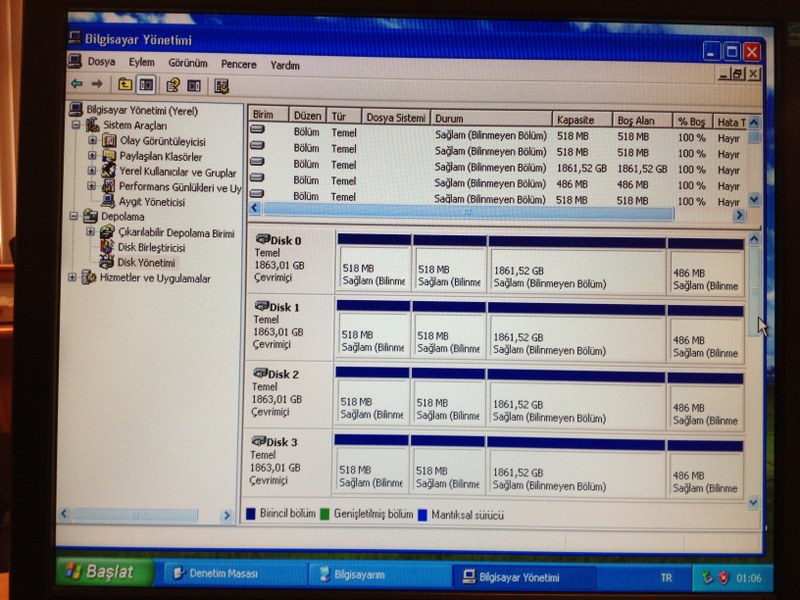800x600 pixels.
Task: Click the Genişletilmiş bölüm legend swatch
Action: (x=324, y=514)
